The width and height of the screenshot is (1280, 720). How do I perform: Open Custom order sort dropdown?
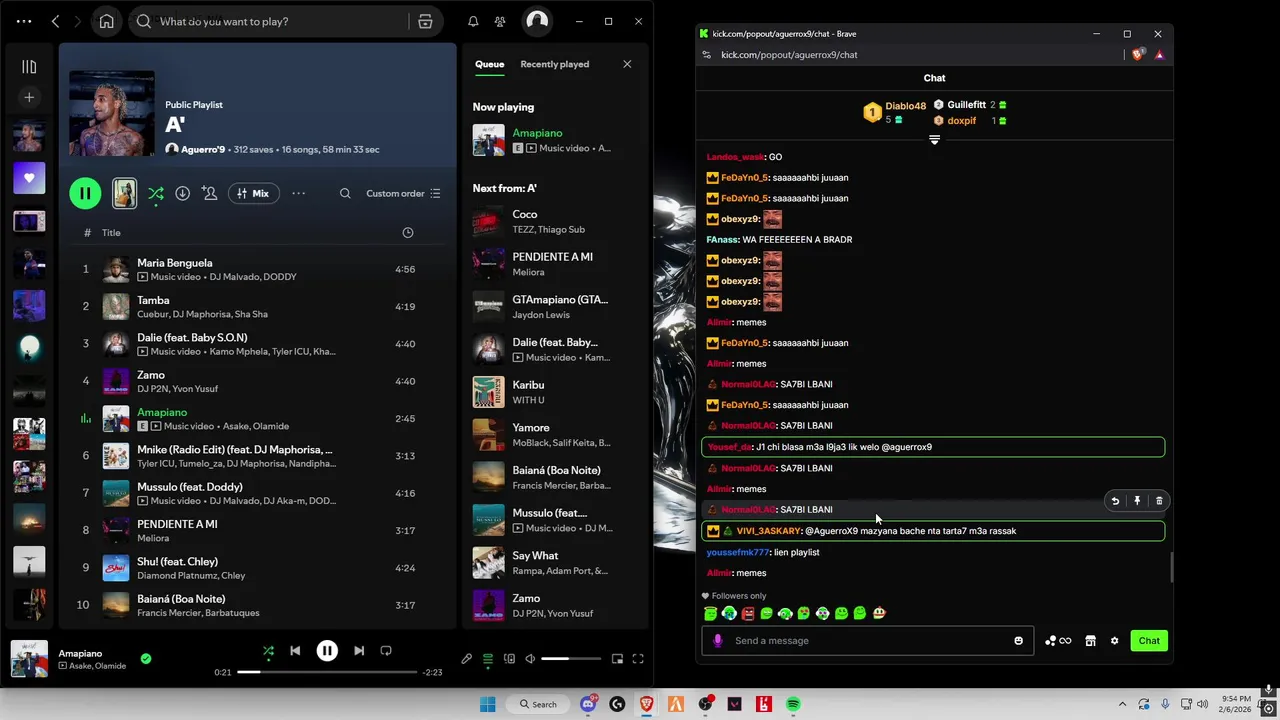click(x=403, y=193)
